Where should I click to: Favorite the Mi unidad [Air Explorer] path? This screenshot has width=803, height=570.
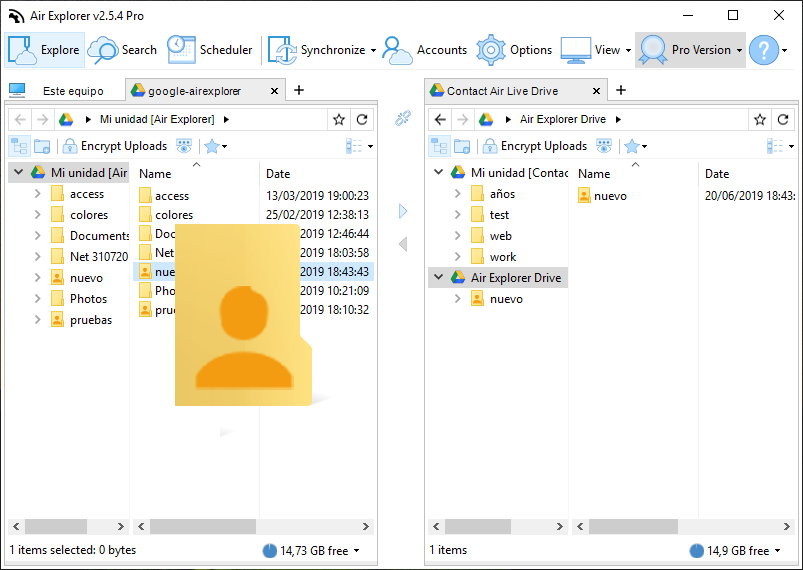click(x=339, y=119)
